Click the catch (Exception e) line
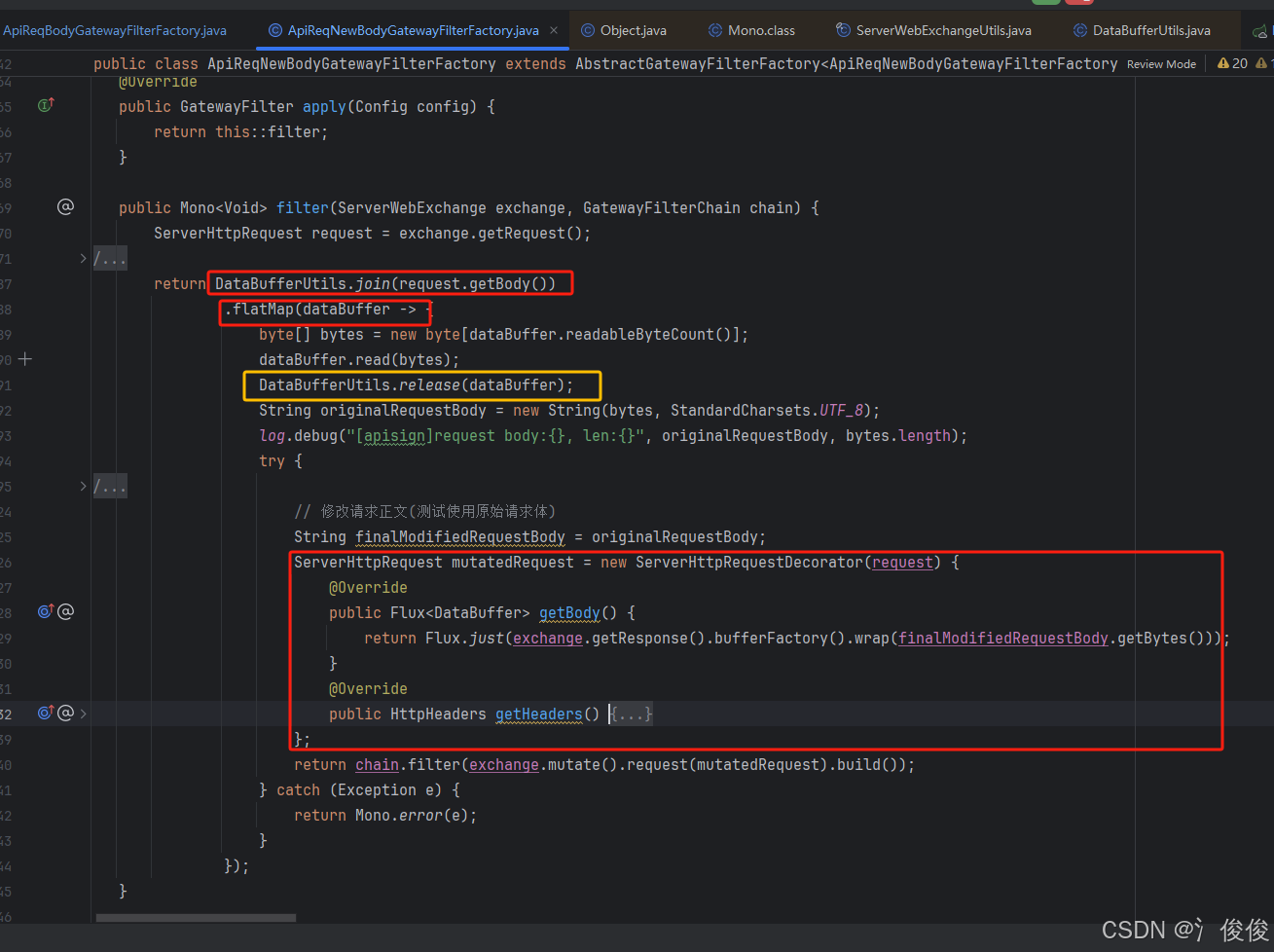1274x952 pixels. (360, 790)
